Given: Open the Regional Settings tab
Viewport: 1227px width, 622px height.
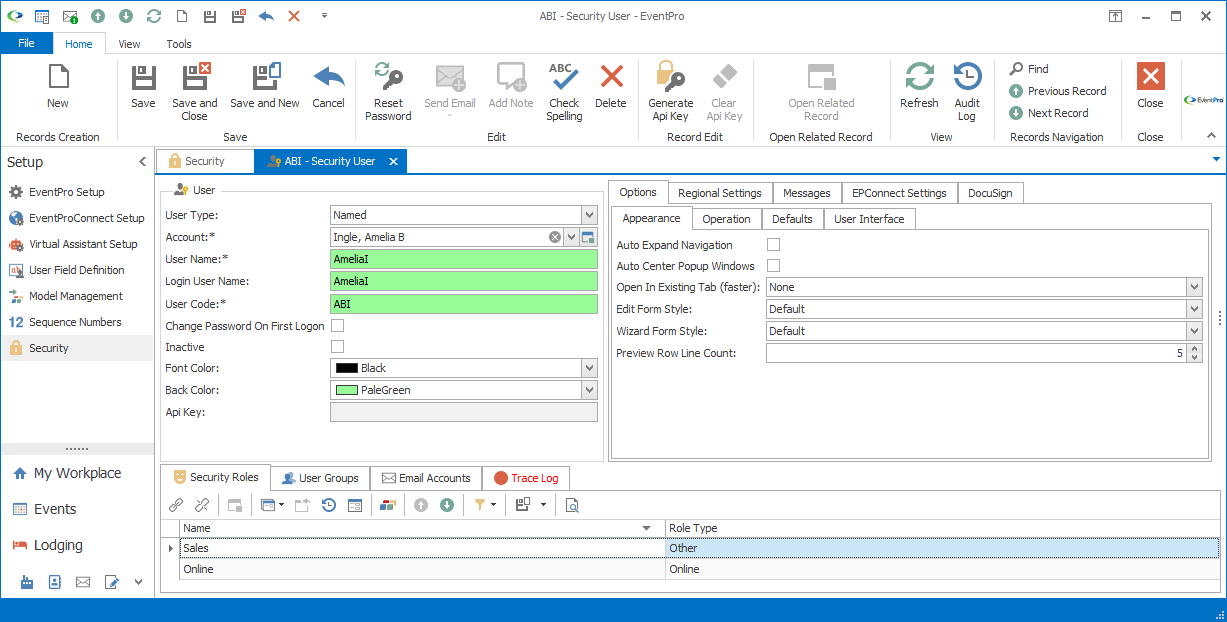Looking at the screenshot, I should point(719,193).
